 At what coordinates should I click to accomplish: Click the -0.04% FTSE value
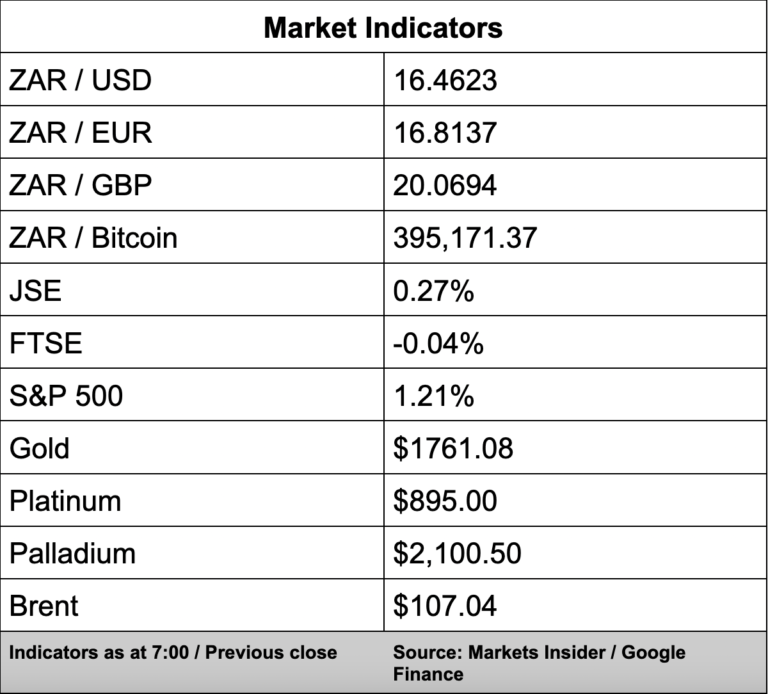[438, 344]
